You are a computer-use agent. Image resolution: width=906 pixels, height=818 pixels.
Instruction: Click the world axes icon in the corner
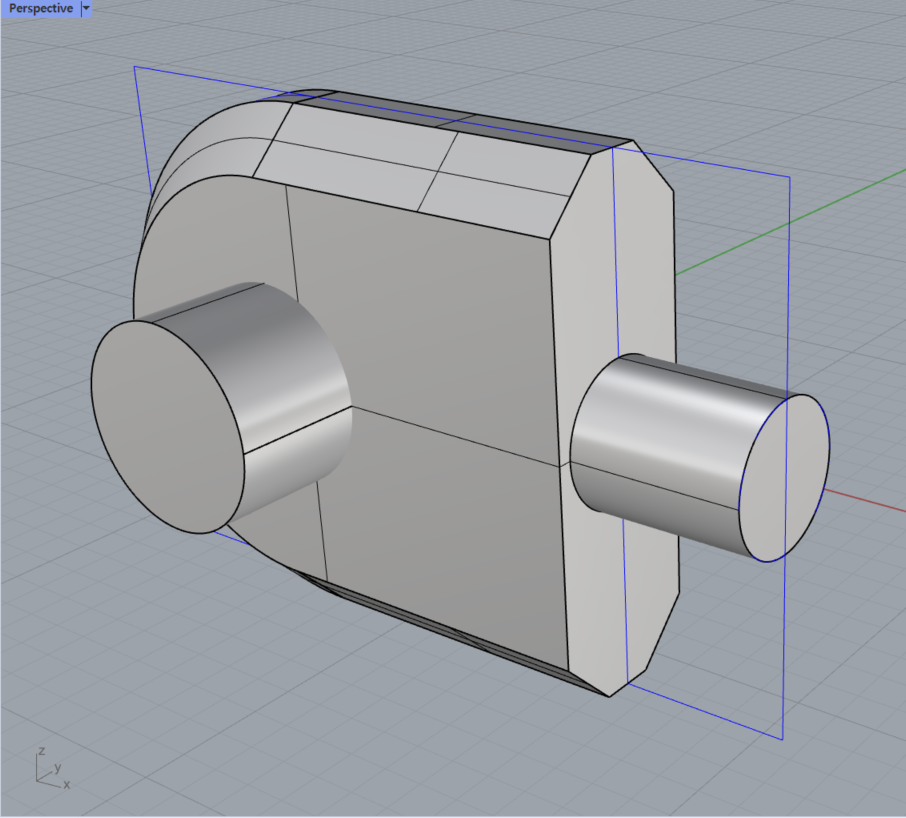[x=53, y=768]
